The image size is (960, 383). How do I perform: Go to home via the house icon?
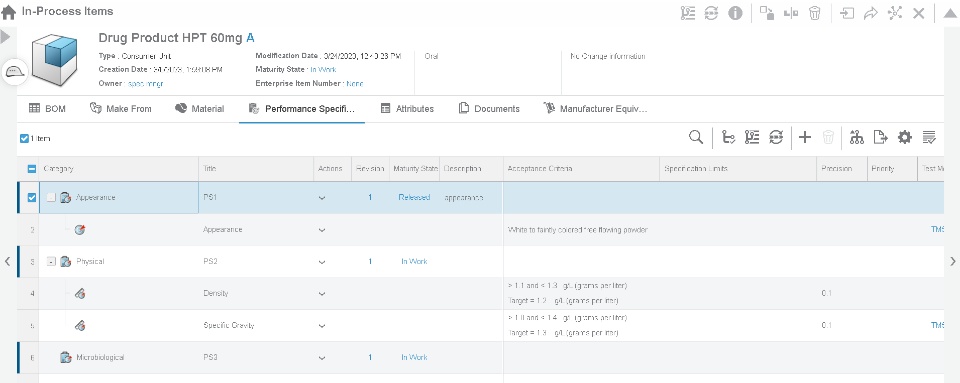tap(9, 12)
